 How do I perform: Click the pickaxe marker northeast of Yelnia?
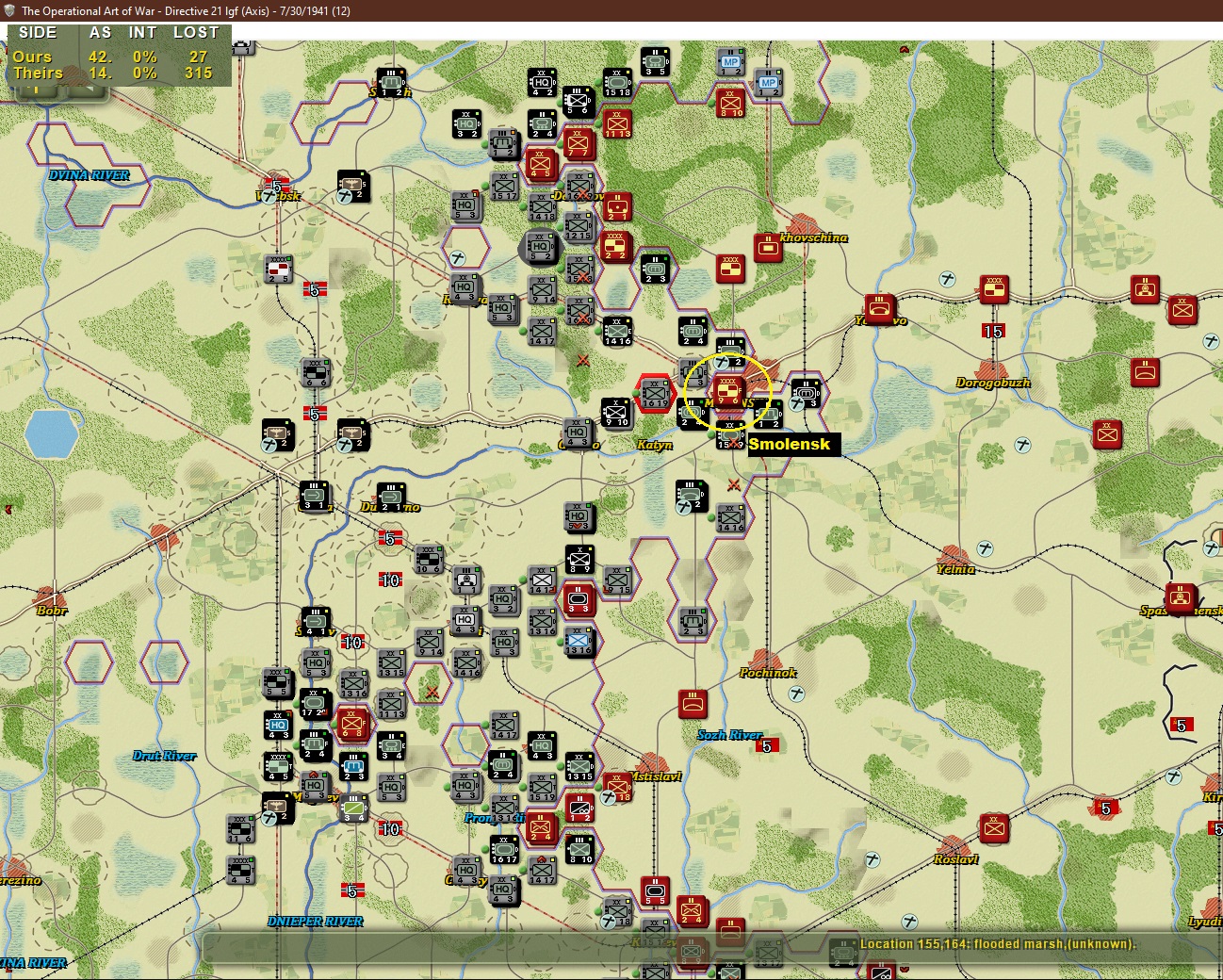985,548
